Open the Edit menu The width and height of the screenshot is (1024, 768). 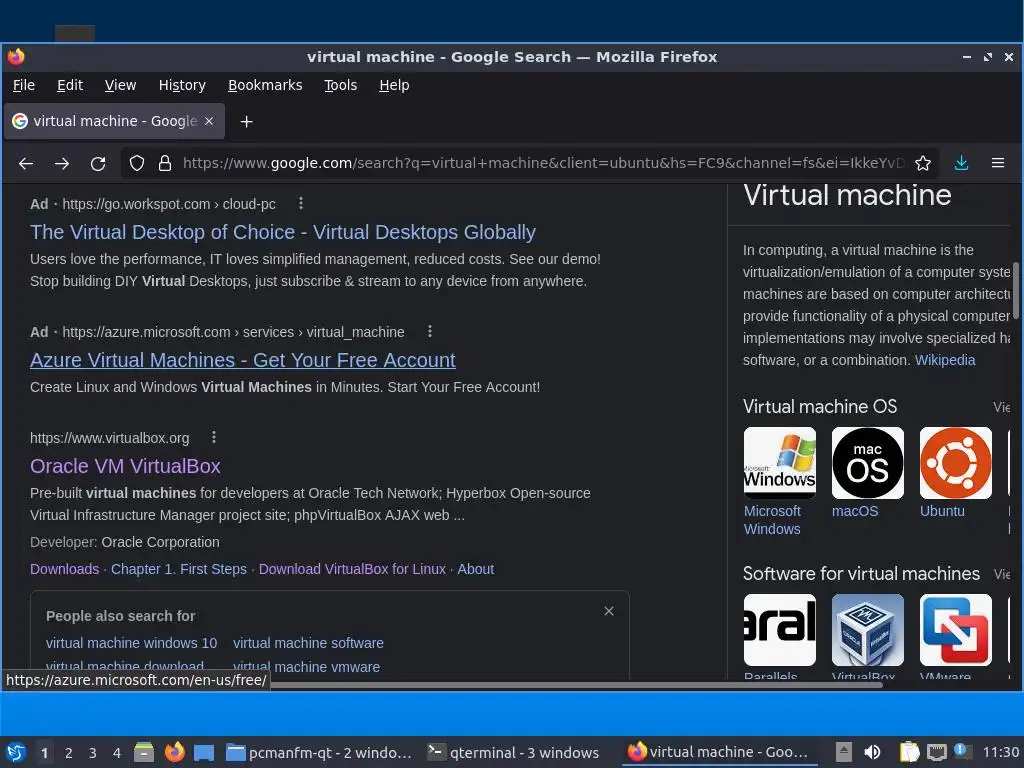click(70, 85)
